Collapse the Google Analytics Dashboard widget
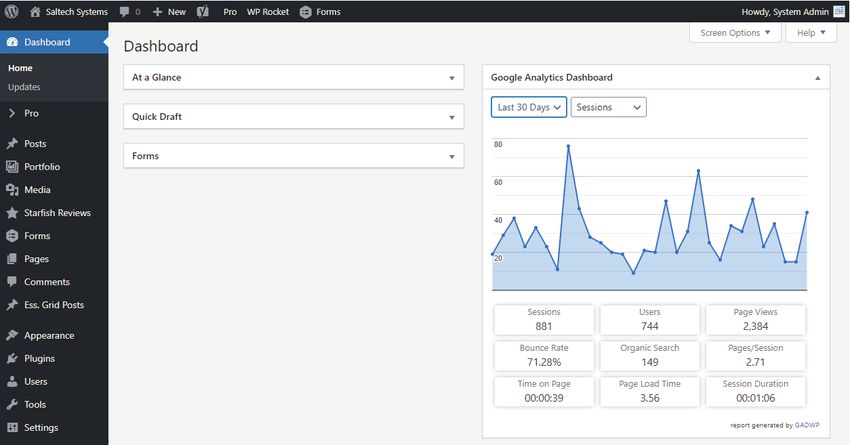This screenshot has width=850, height=445. tap(817, 78)
